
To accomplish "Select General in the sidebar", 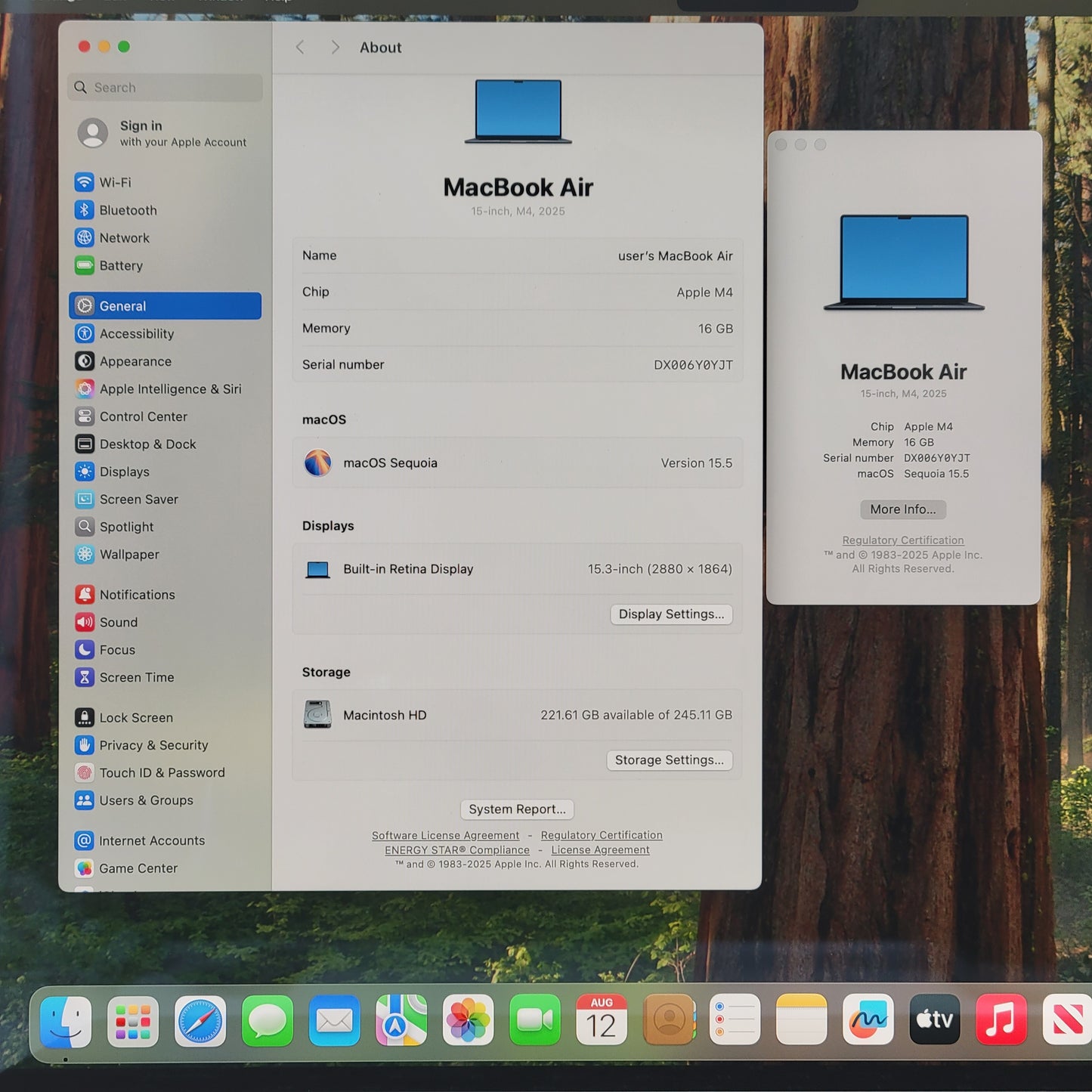I will pos(165,306).
